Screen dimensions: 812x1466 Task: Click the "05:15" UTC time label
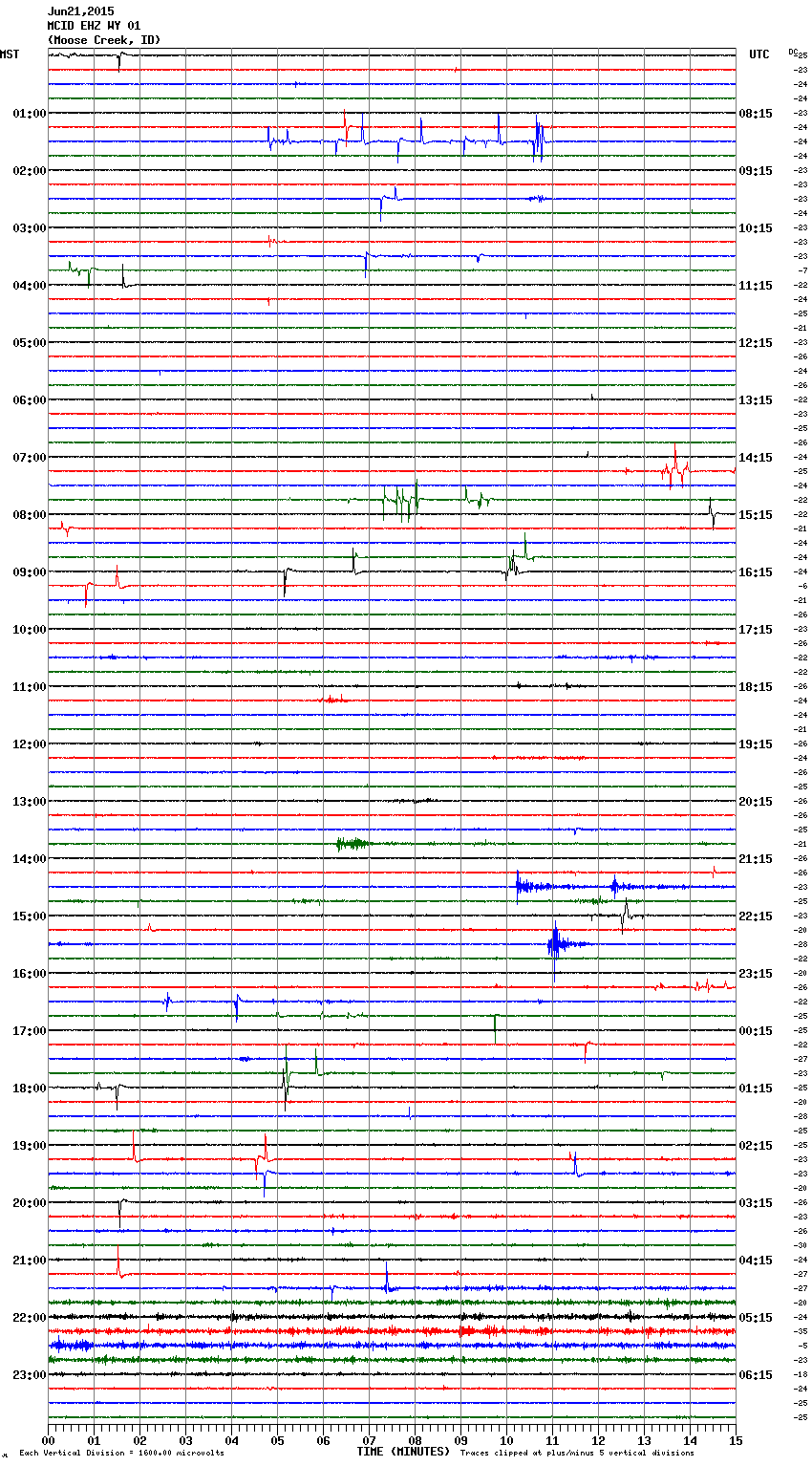pyautogui.click(x=756, y=1318)
